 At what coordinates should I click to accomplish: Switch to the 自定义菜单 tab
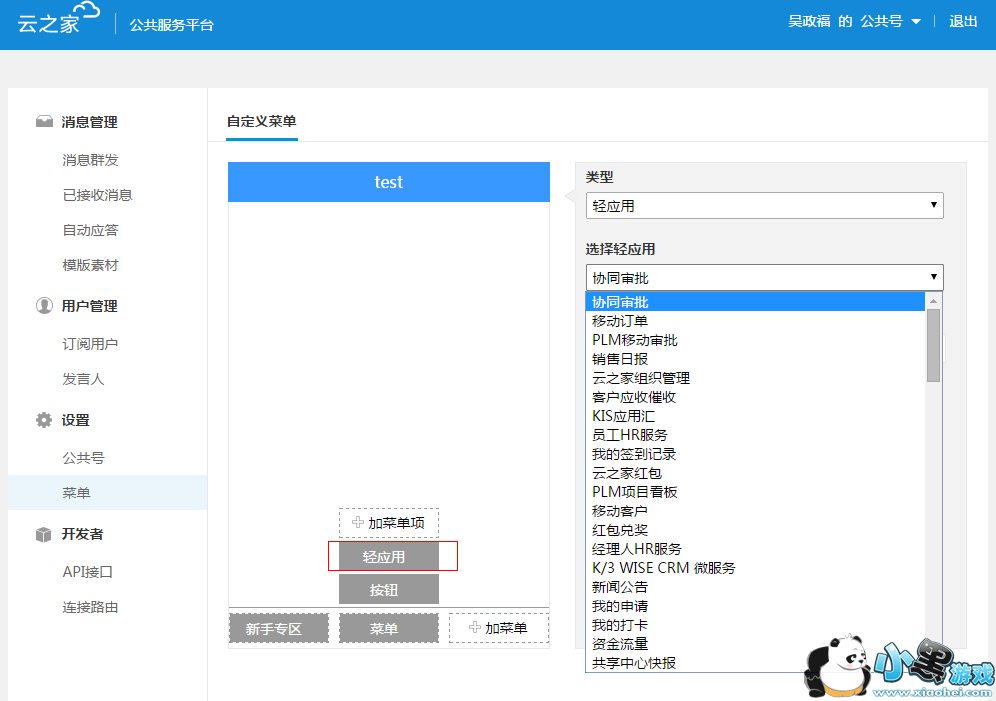(261, 122)
